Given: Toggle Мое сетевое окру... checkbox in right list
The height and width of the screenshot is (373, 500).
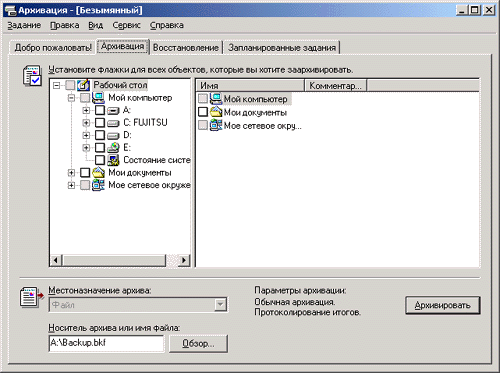Looking at the screenshot, I should (203, 125).
